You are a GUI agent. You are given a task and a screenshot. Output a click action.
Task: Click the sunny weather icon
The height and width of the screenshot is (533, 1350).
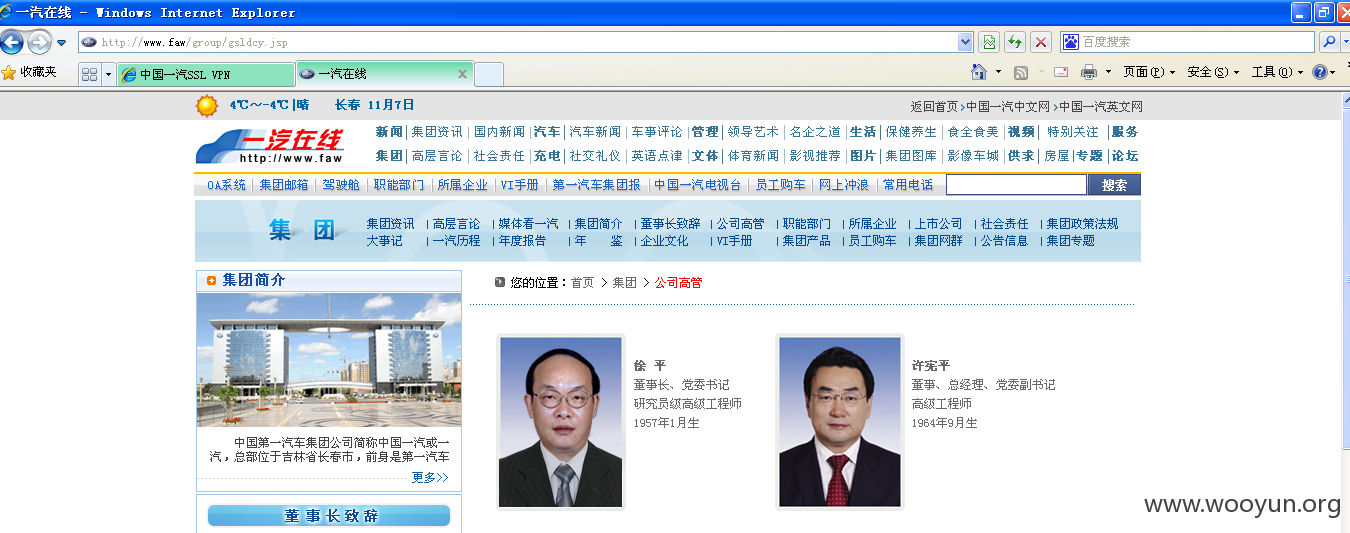(207, 105)
